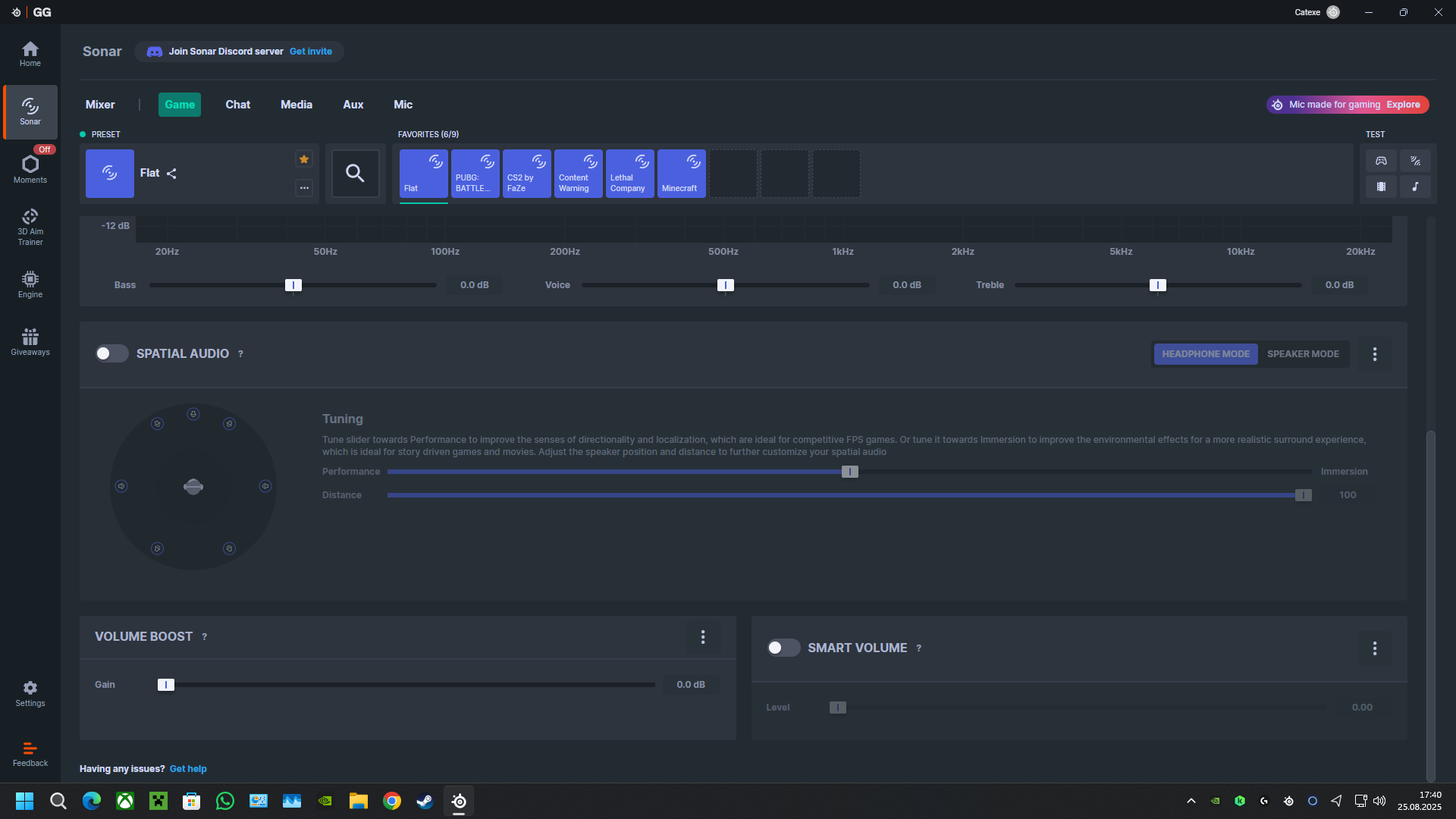Click the Performance-Immersion tuning slider handle
Screen dimensions: 1456x819
tap(850, 472)
